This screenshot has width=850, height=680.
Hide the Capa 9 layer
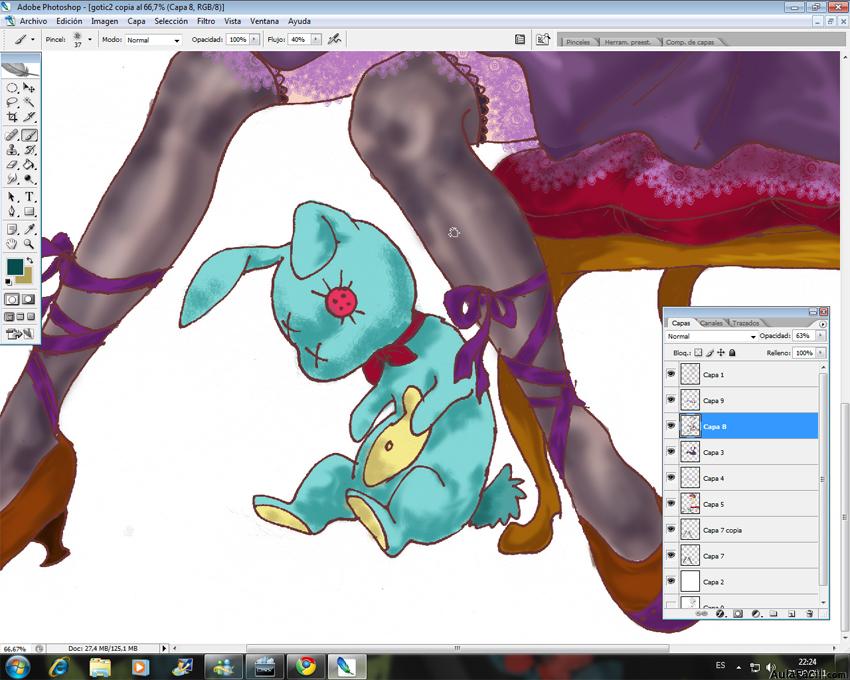[671, 400]
